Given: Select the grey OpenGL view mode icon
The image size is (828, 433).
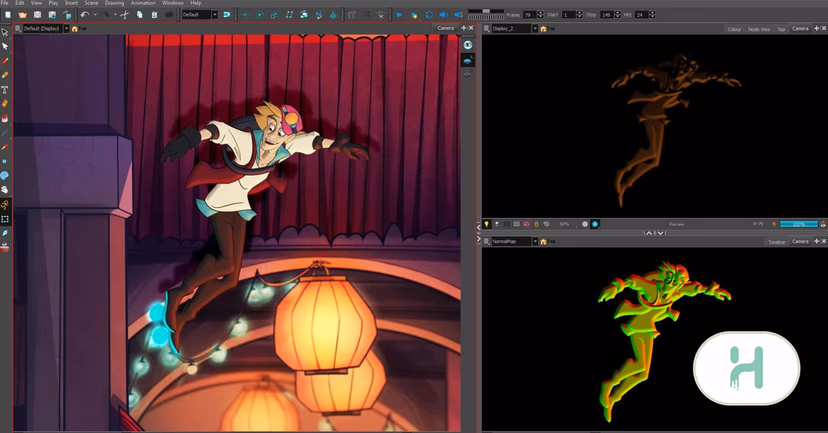Looking at the screenshot, I should 585,224.
